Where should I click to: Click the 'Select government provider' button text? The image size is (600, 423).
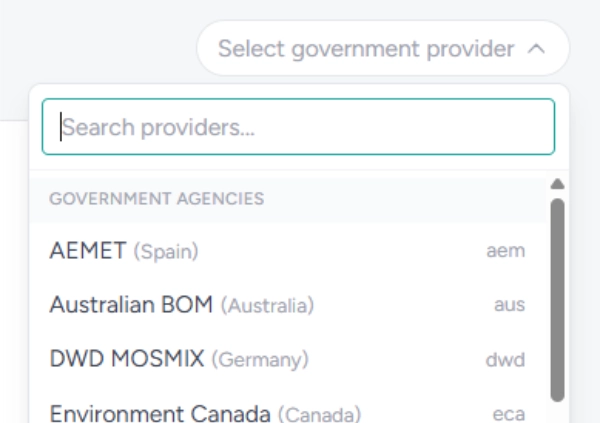366,48
